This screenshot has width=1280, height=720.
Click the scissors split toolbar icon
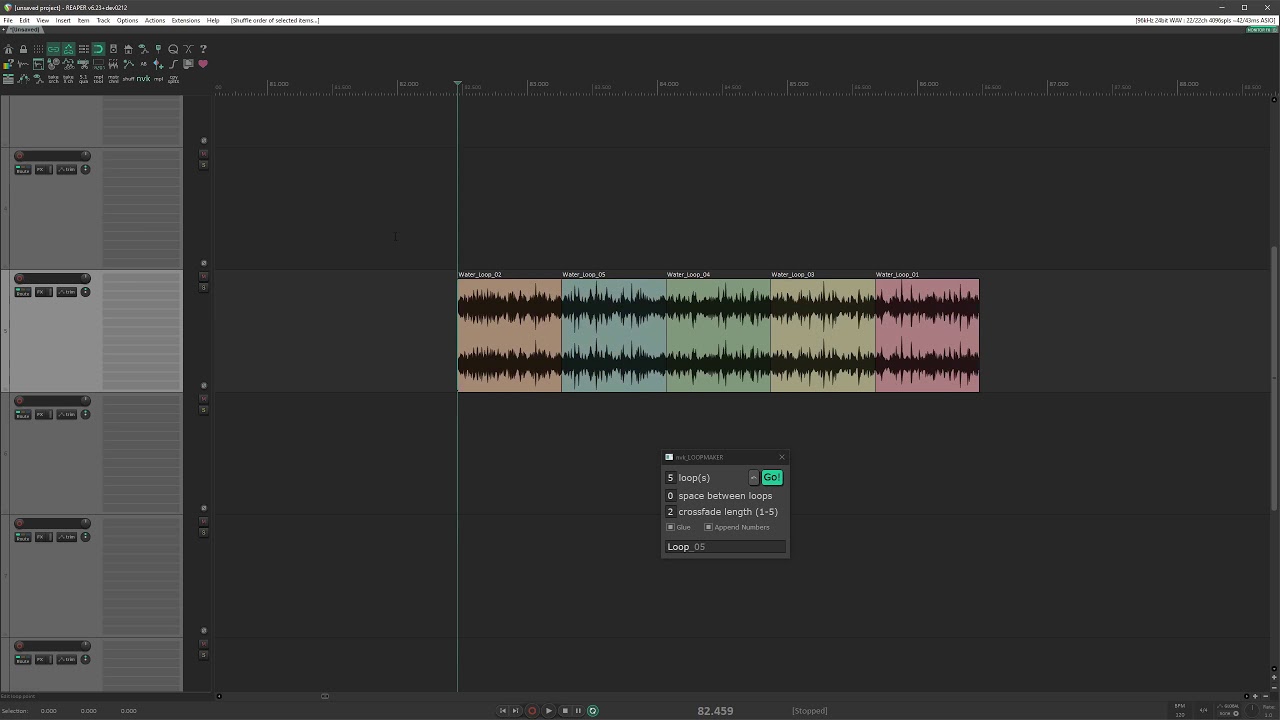click(83, 64)
